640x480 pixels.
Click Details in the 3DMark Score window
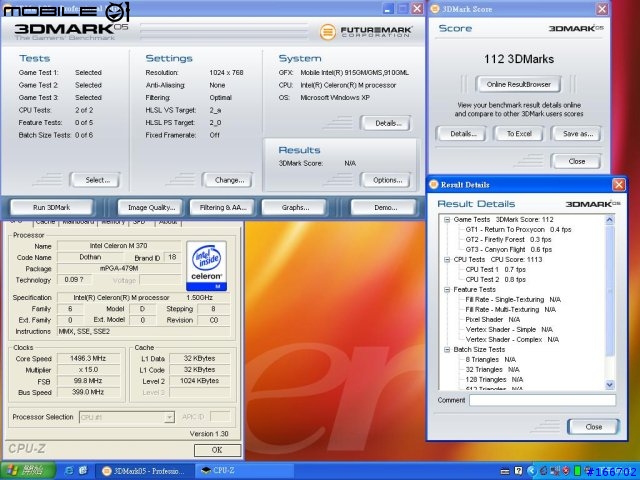click(x=462, y=134)
